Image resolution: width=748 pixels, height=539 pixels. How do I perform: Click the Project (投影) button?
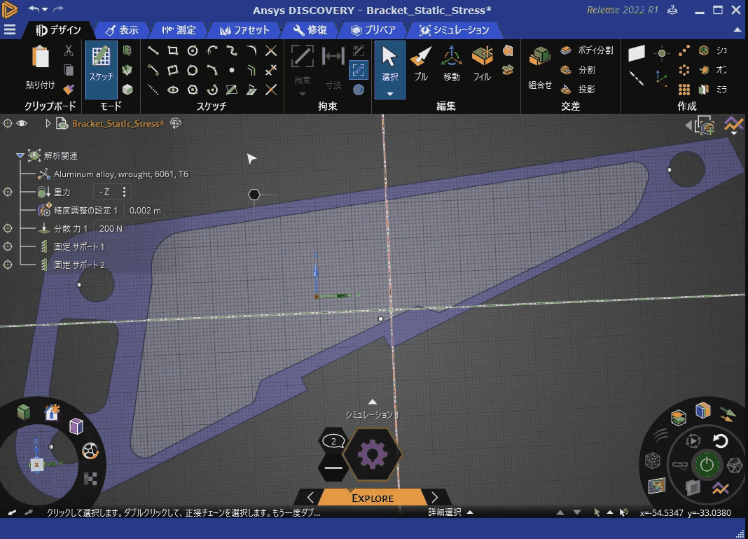578,89
